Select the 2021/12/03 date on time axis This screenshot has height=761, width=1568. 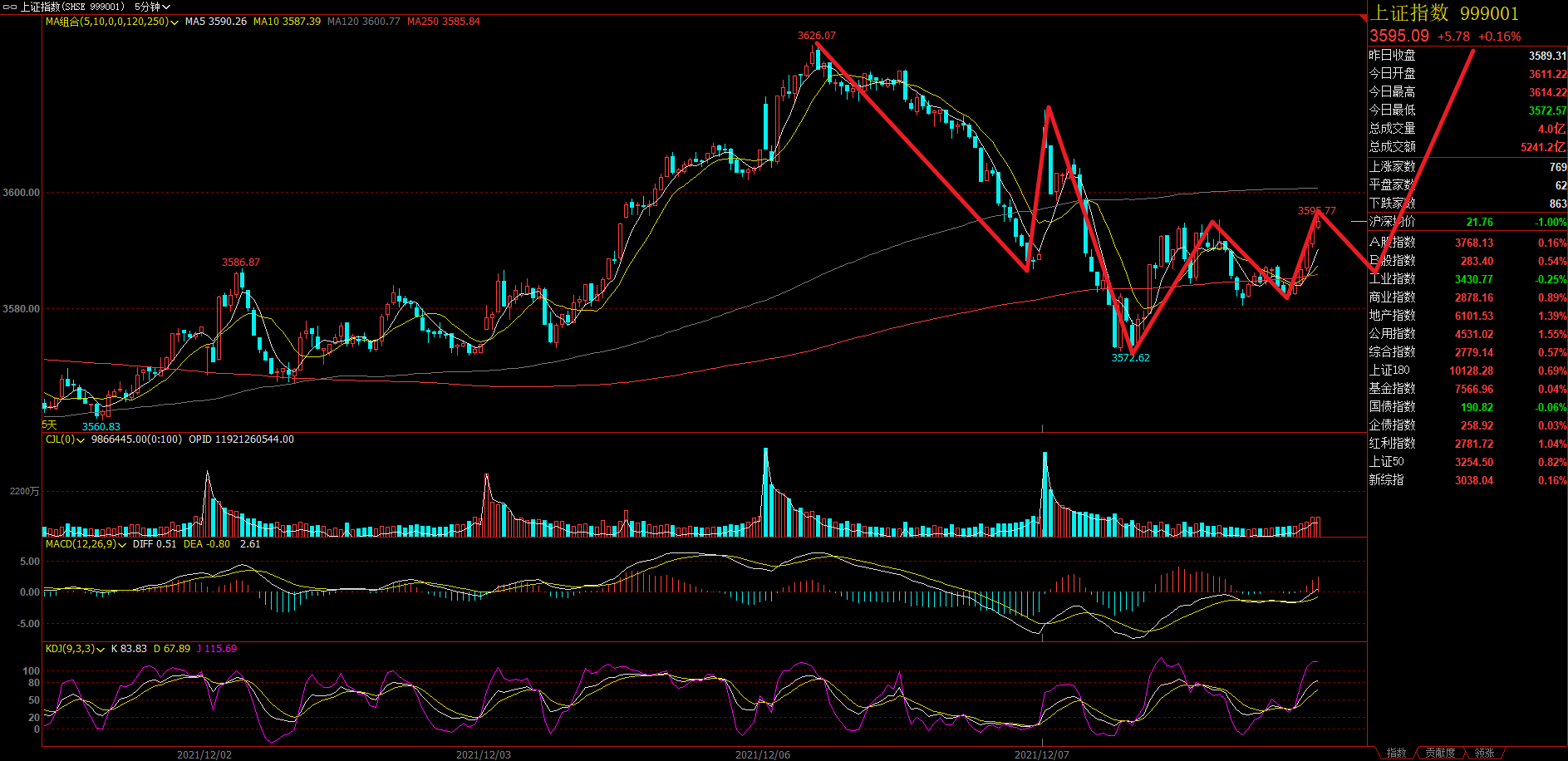pyautogui.click(x=483, y=754)
